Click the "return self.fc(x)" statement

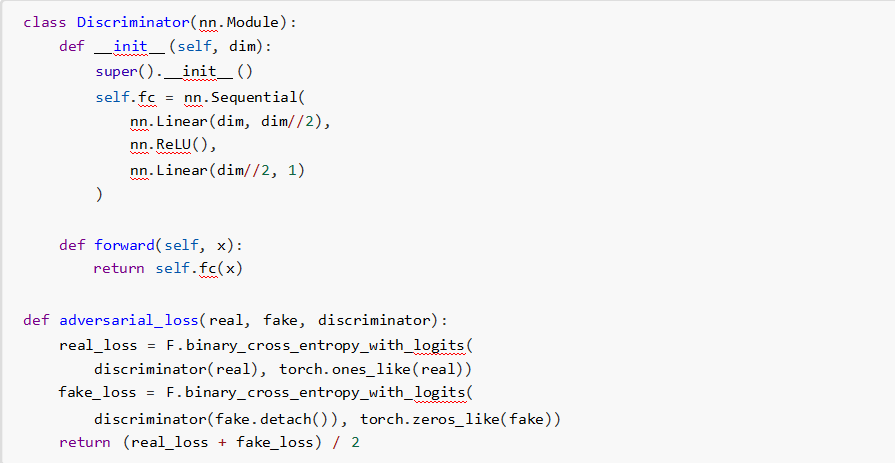coord(168,268)
